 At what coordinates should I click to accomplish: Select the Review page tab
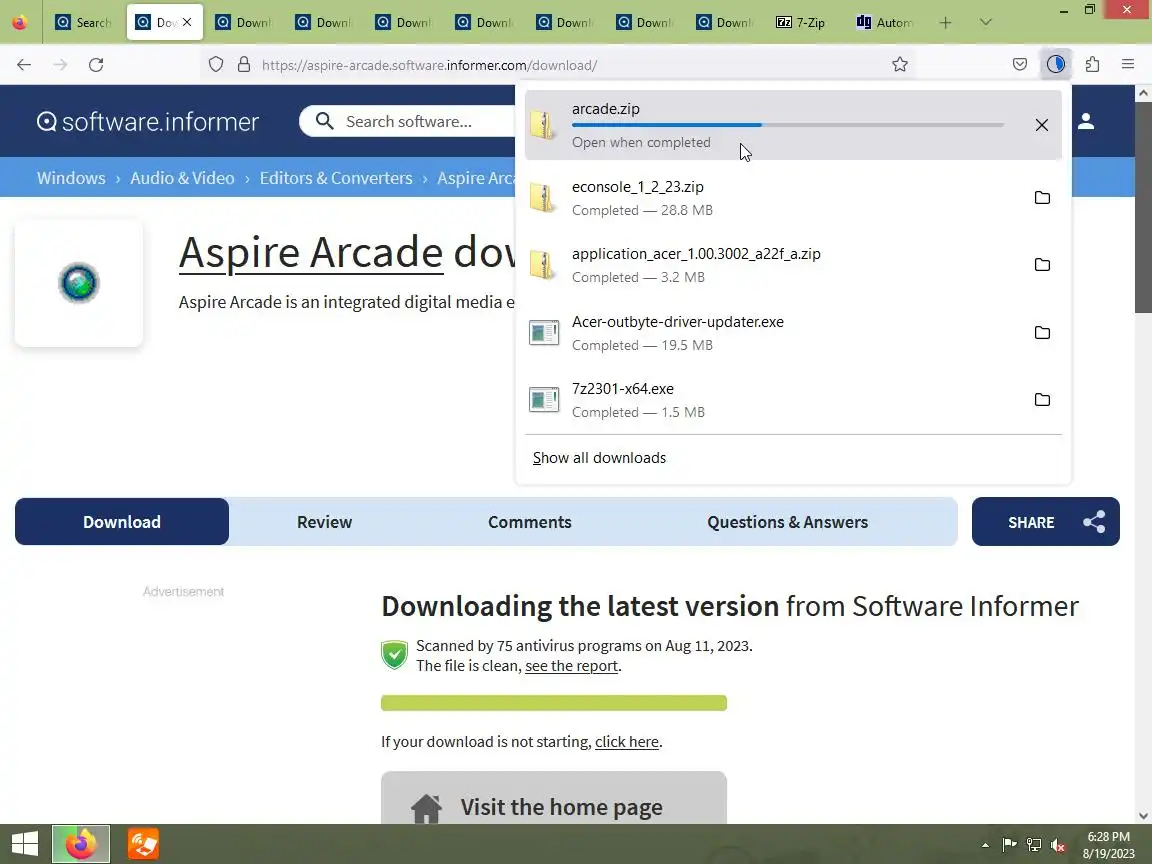(x=324, y=522)
